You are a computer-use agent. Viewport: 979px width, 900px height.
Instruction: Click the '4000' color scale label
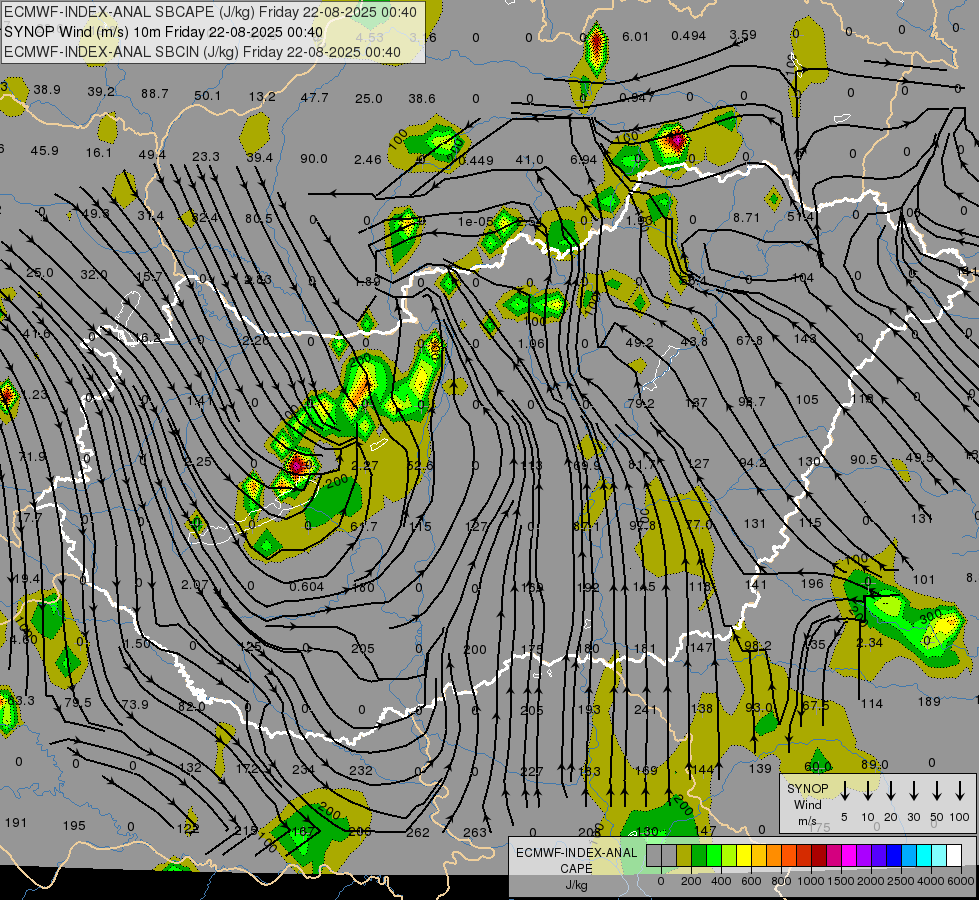click(x=931, y=881)
